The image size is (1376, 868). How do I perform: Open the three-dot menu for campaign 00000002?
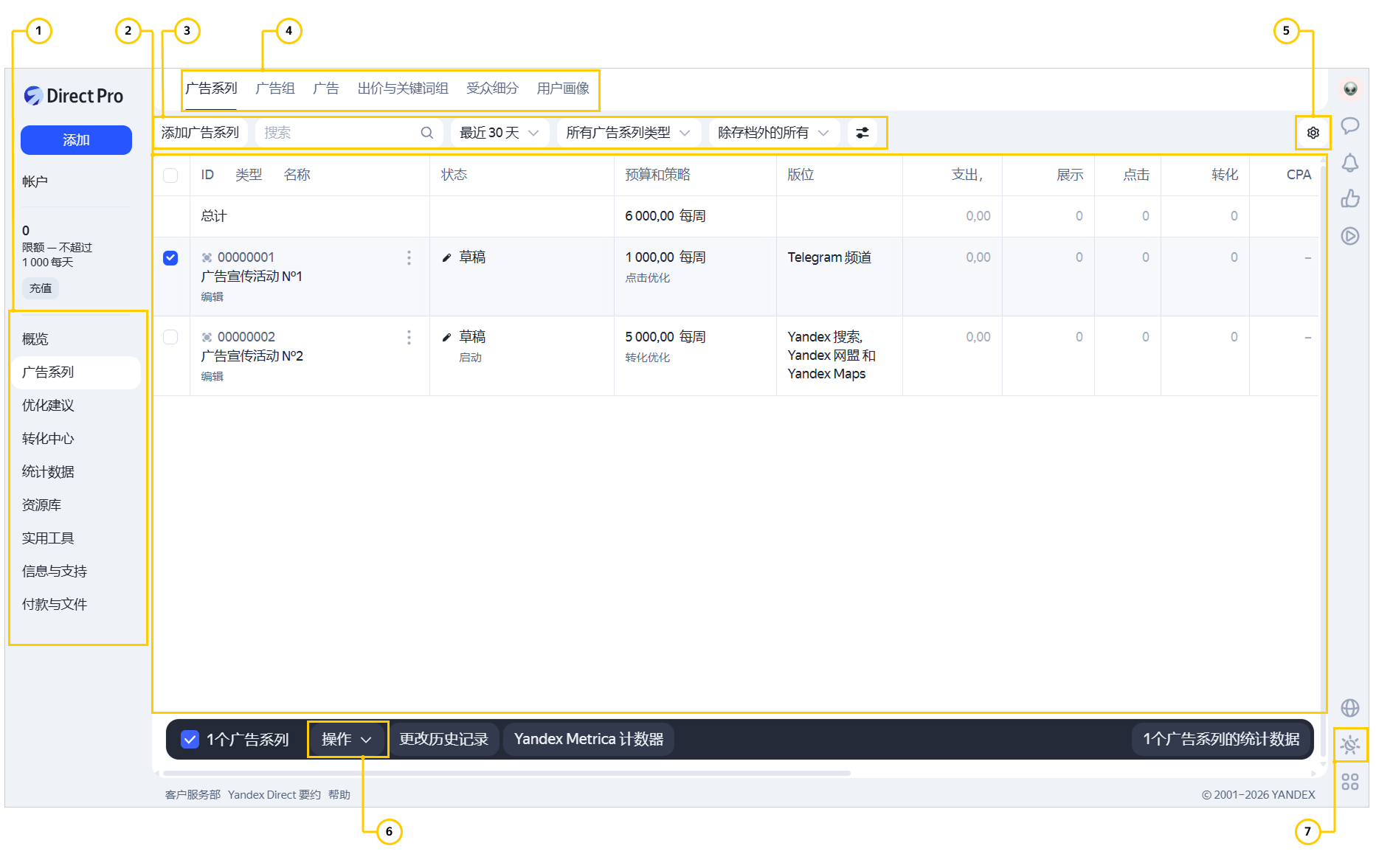click(x=409, y=337)
